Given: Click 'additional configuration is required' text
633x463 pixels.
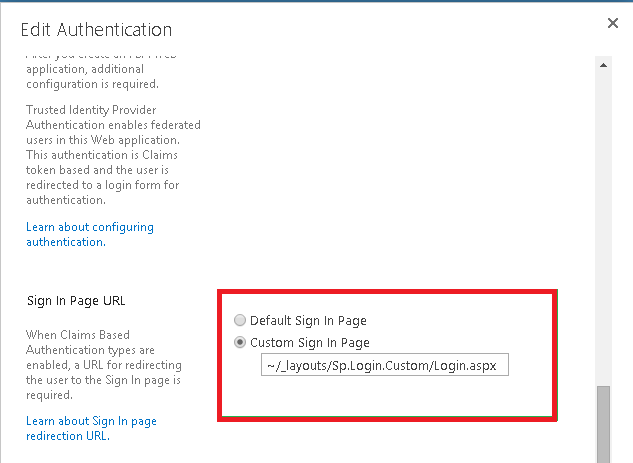Looking at the screenshot, I should tap(92, 77).
